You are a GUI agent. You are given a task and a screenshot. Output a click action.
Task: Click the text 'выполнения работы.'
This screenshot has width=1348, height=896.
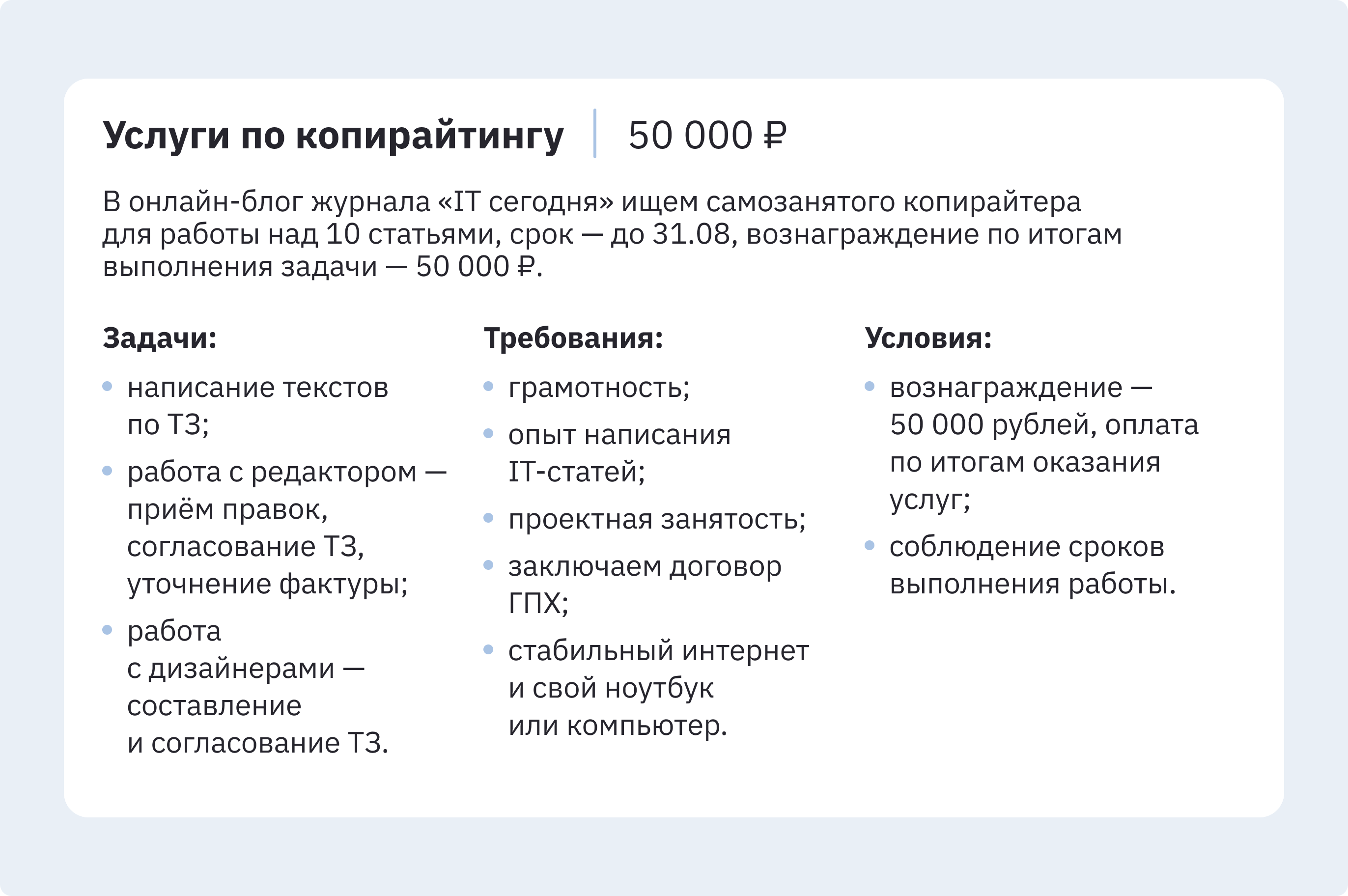pos(1033,584)
